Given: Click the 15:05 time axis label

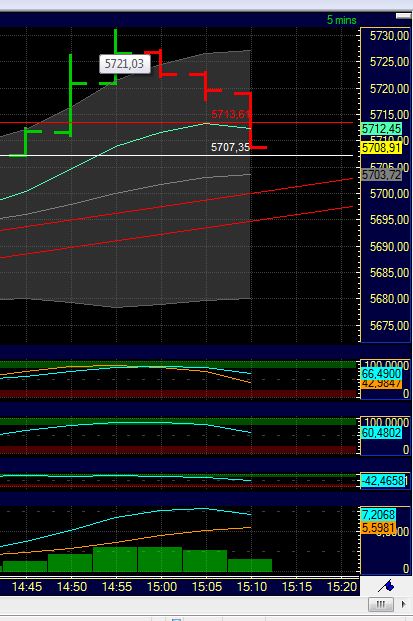Looking at the screenshot, I should (x=207, y=587).
